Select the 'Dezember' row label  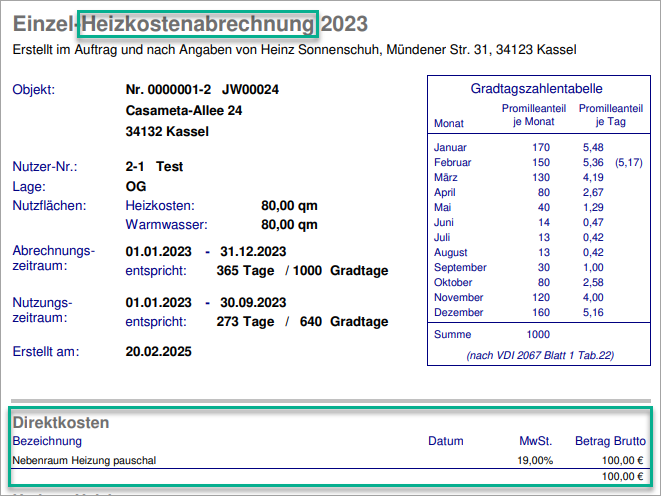tap(459, 313)
